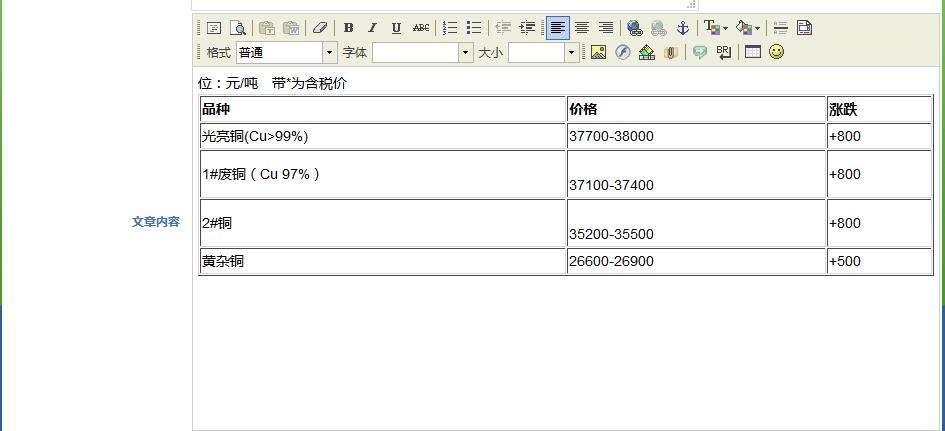The width and height of the screenshot is (945, 431).
Task: Select the 2#铜 cell
Action: (x=383, y=223)
